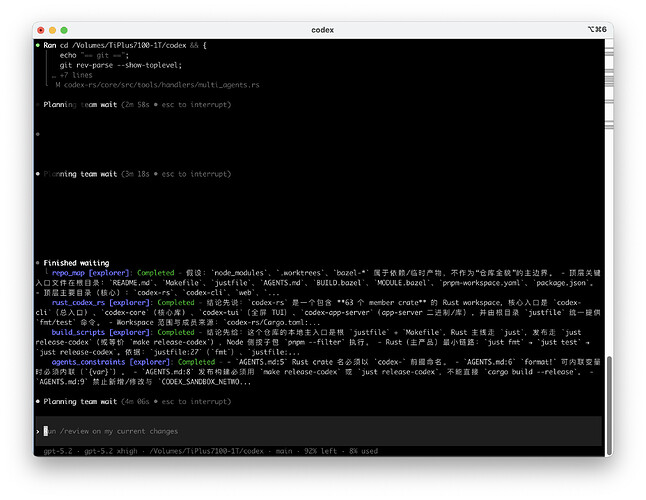Click '8% used' in status bar
Image resolution: width=646 pixels, height=500 pixels.
[363, 451]
